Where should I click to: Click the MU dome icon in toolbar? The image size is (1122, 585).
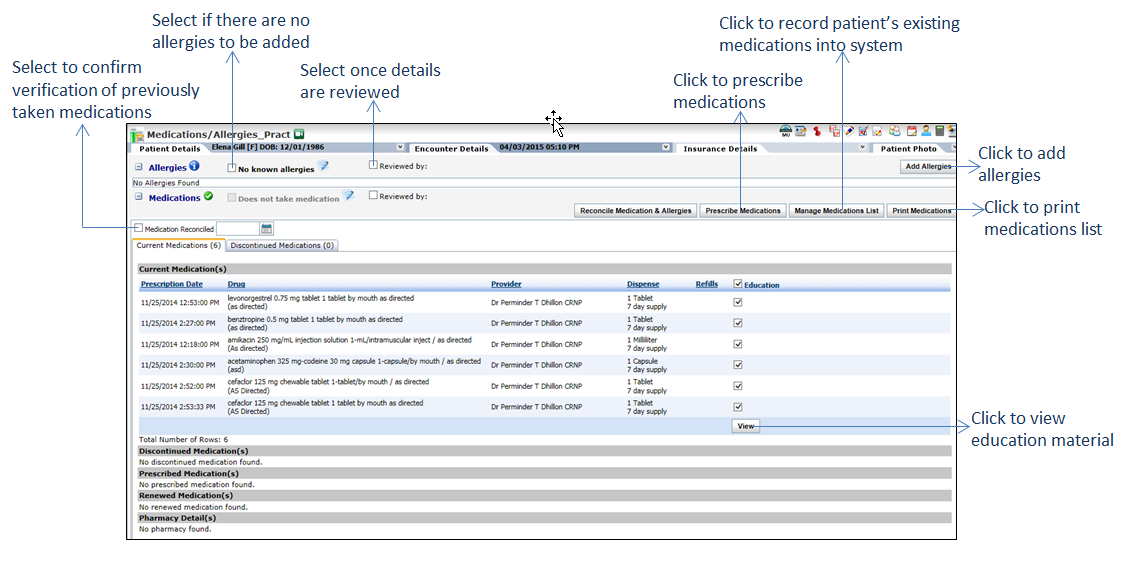[786, 131]
